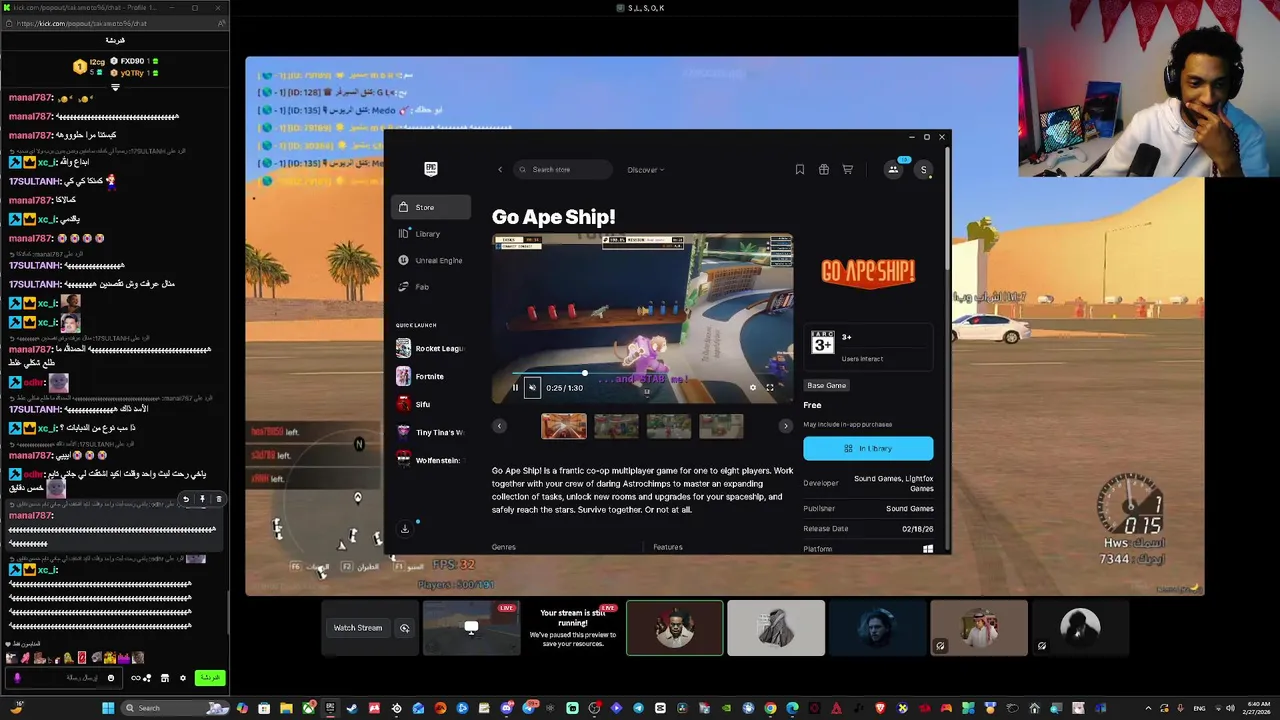Click purple microphone icon in chat input
This screenshot has height=720, width=1280.
point(16,678)
